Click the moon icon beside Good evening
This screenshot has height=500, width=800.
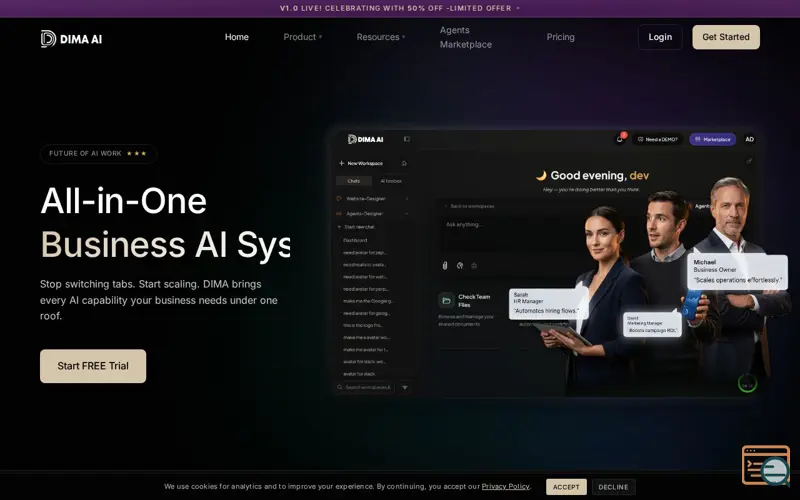click(541, 176)
